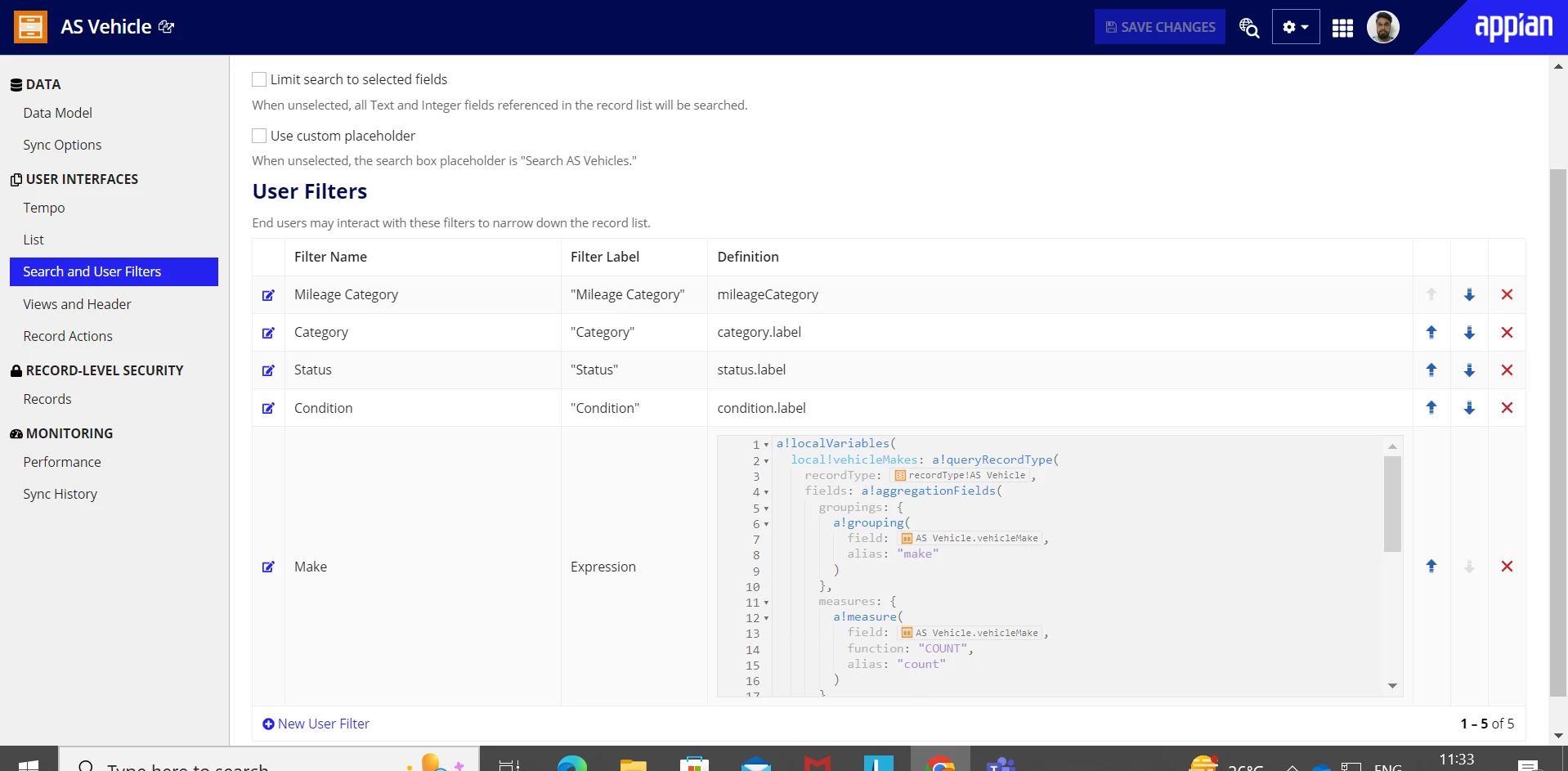Enable Limit search to selected fields
This screenshot has height=771, width=1568.
[x=259, y=79]
